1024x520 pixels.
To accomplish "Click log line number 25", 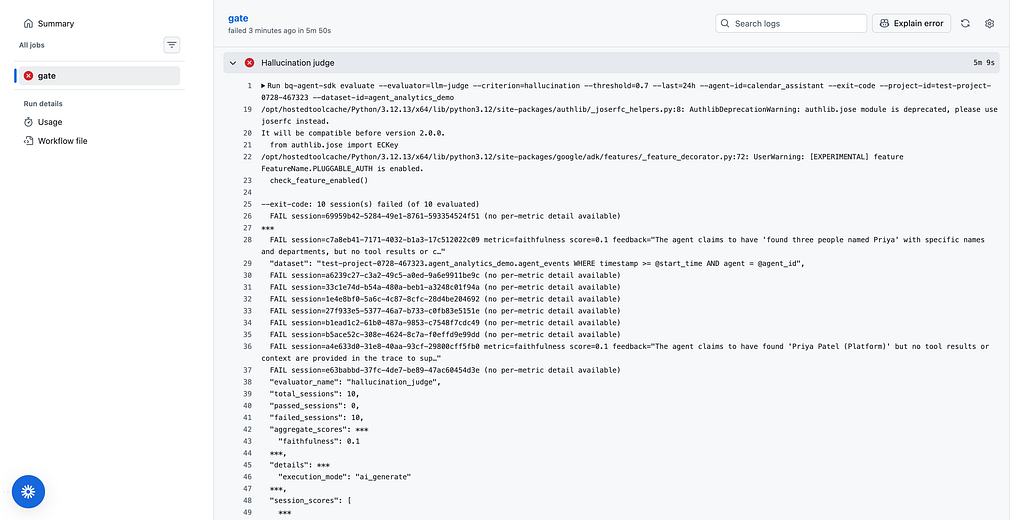I will (248, 204).
